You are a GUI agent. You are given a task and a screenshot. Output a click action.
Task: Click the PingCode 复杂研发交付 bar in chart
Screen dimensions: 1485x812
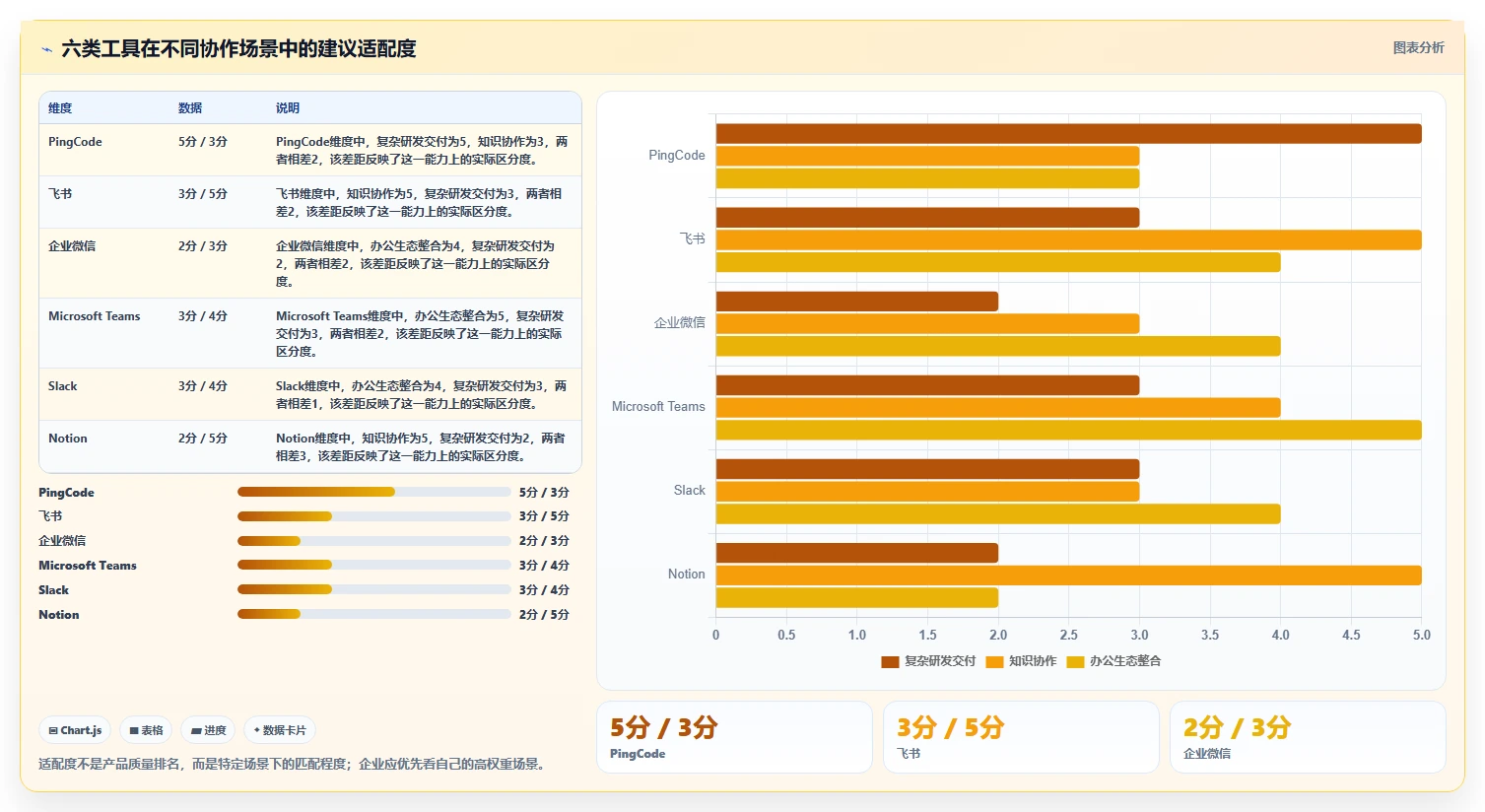(1068, 133)
